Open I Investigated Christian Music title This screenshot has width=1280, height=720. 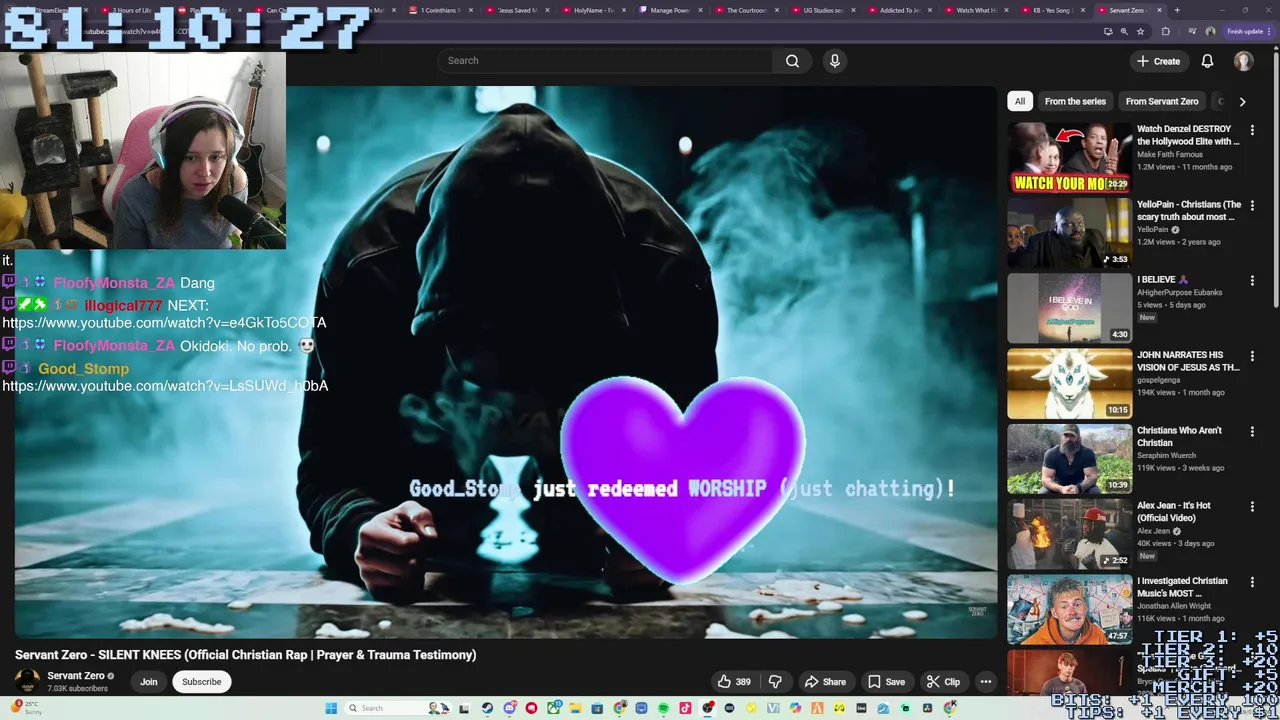(x=1182, y=587)
